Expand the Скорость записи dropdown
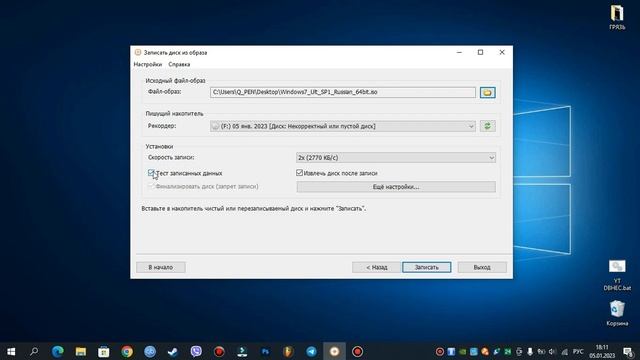This screenshot has width=640, height=360. point(396,158)
